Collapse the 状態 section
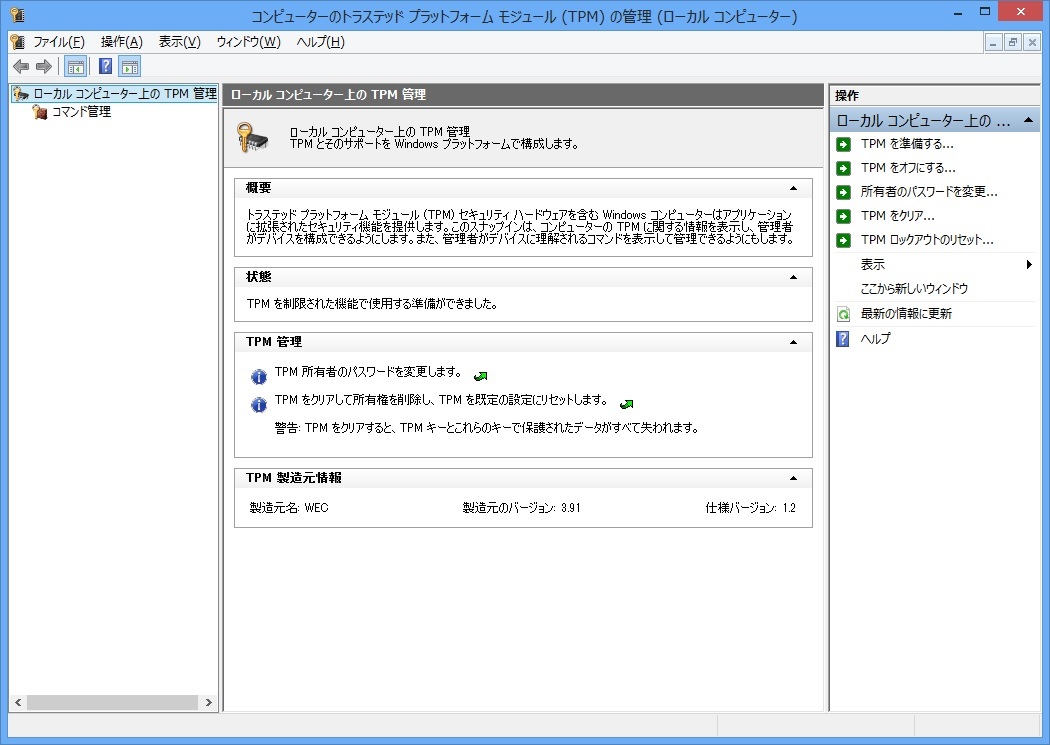Viewport: 1050px width, 745px height. point(794,277)
